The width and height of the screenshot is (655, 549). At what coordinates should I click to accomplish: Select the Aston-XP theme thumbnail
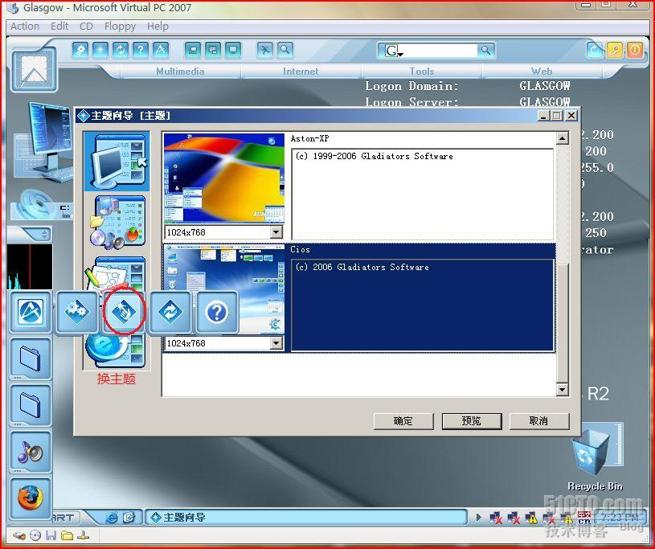(x=224, y=178)
